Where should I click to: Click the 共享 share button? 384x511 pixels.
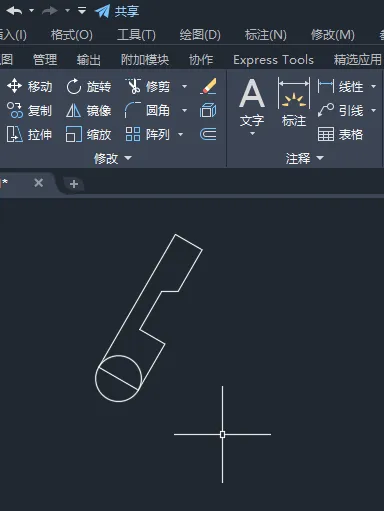117,11
